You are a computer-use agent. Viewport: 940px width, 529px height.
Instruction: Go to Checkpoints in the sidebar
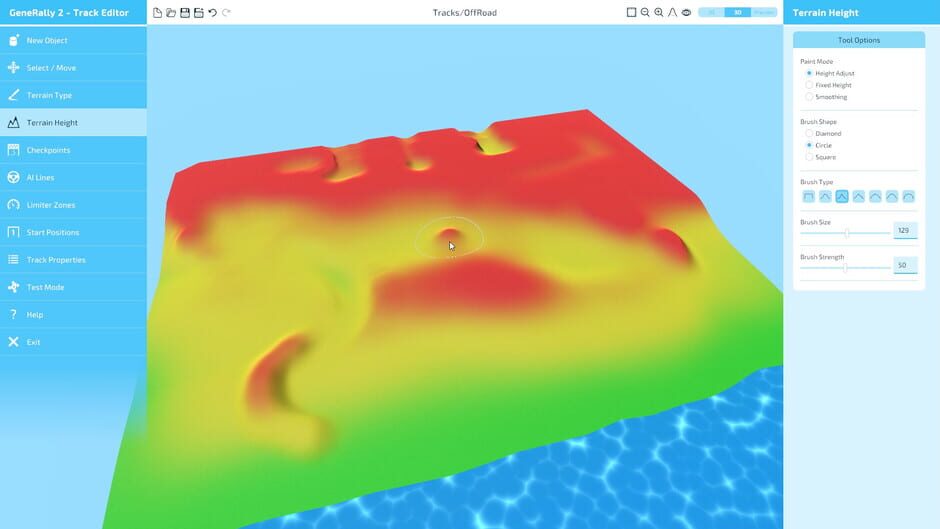pyautogui.click(x=48, y=150)
